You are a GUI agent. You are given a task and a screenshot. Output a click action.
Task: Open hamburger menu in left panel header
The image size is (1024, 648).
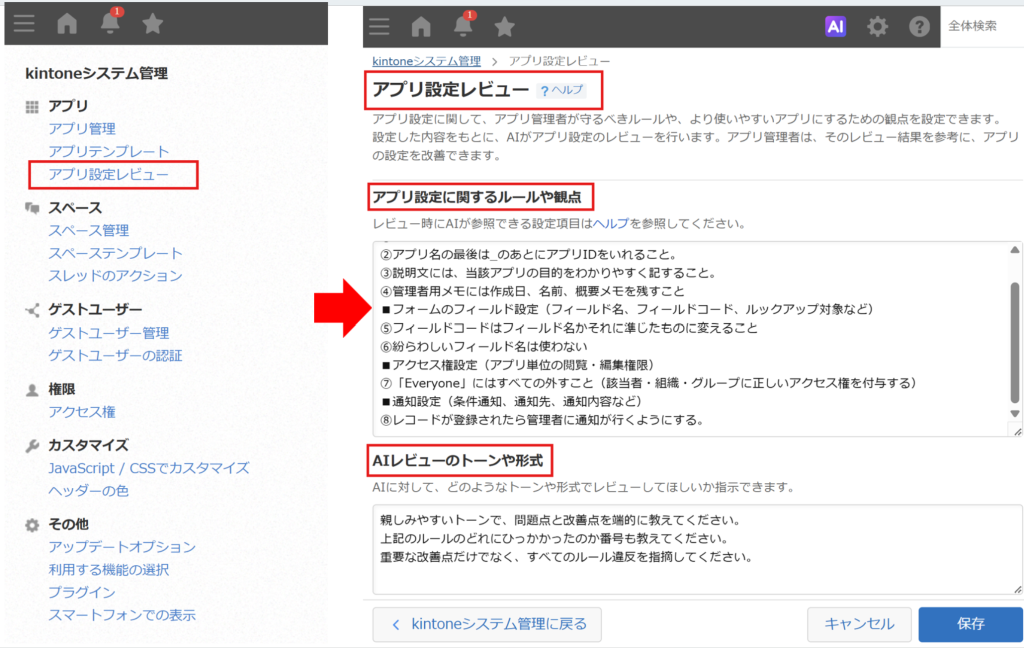click(x=24, y=24)
